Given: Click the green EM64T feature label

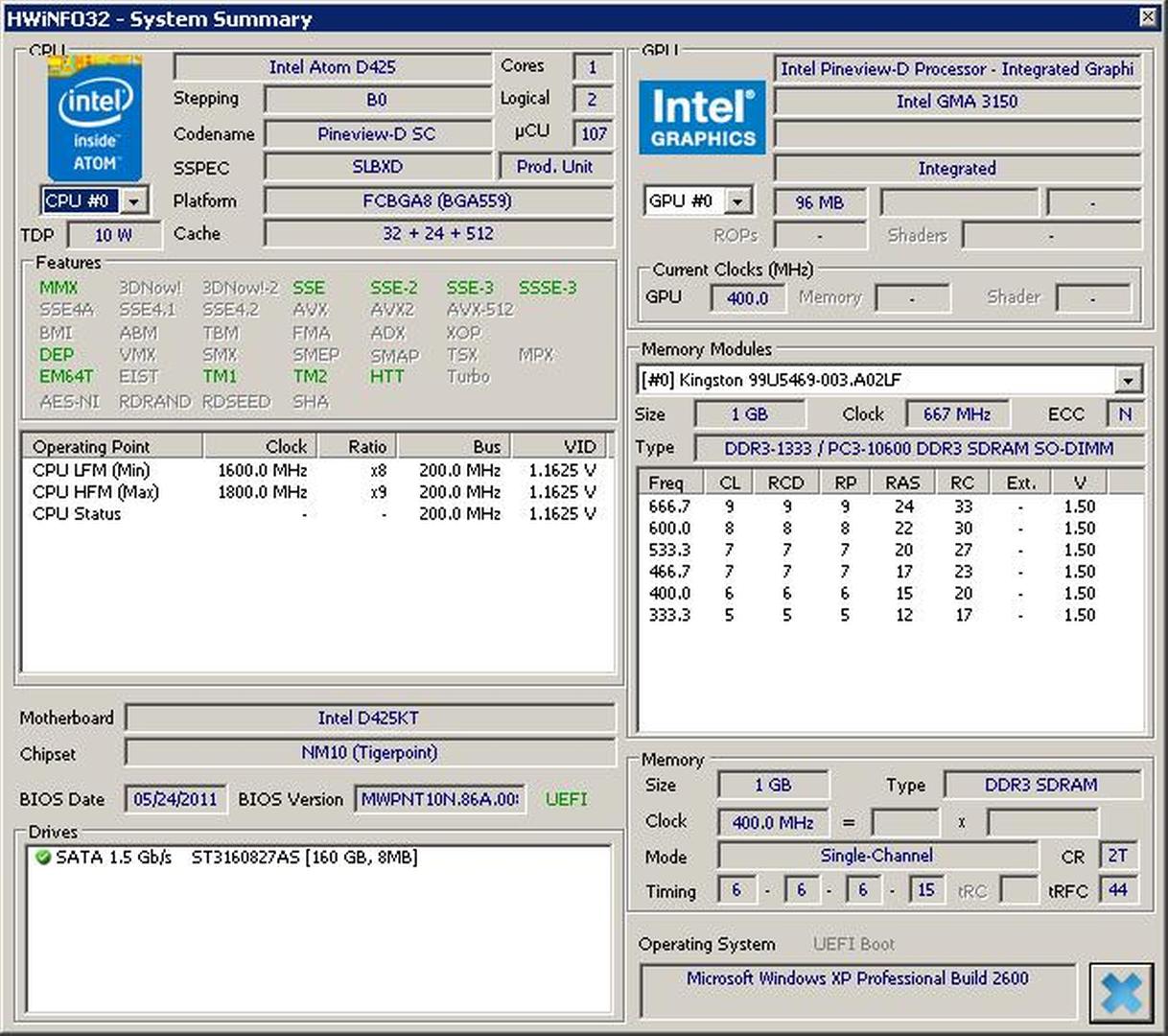Looking at the screenshot, I should 66,377.
